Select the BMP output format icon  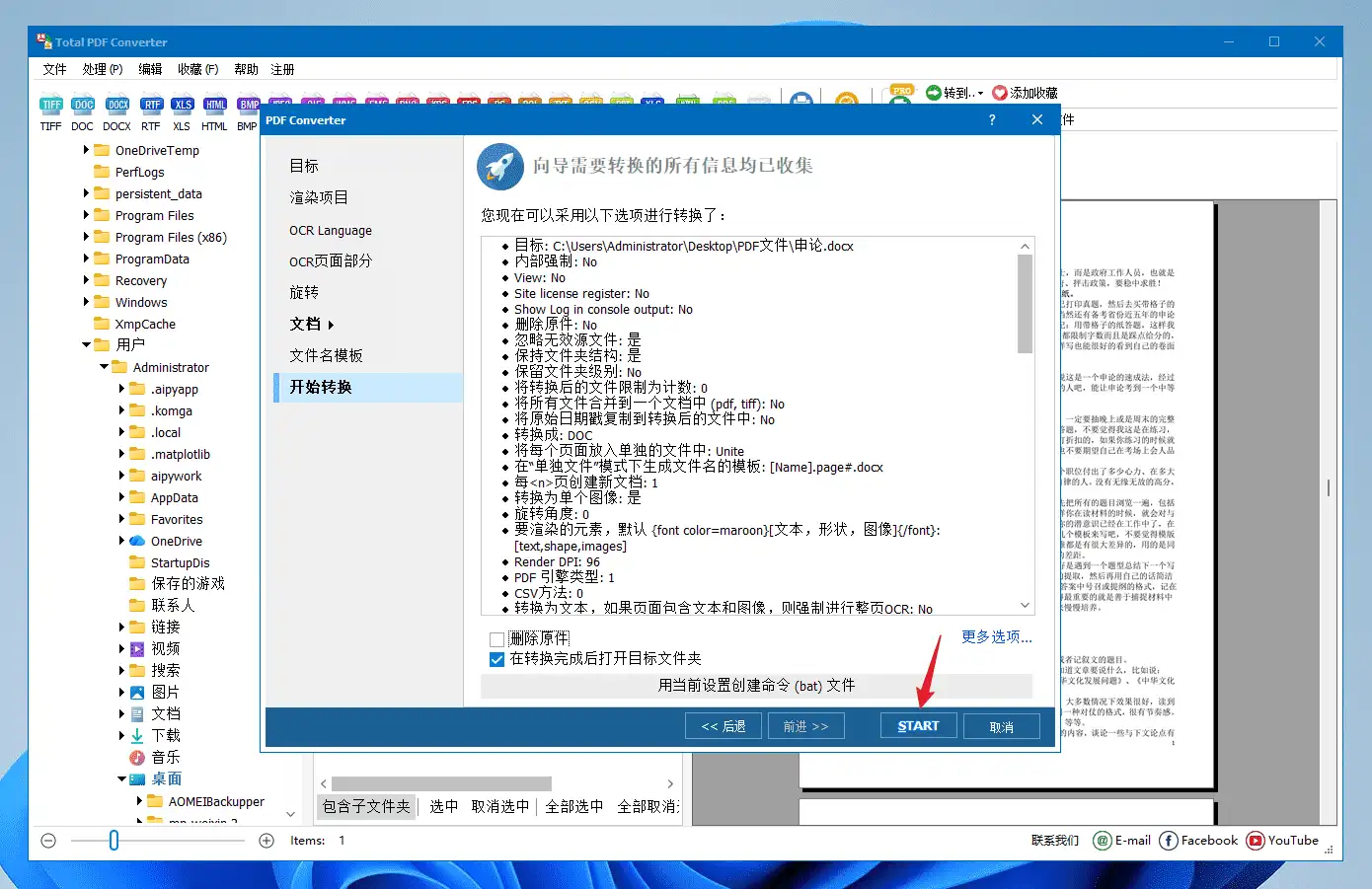[x=248, y=105]
